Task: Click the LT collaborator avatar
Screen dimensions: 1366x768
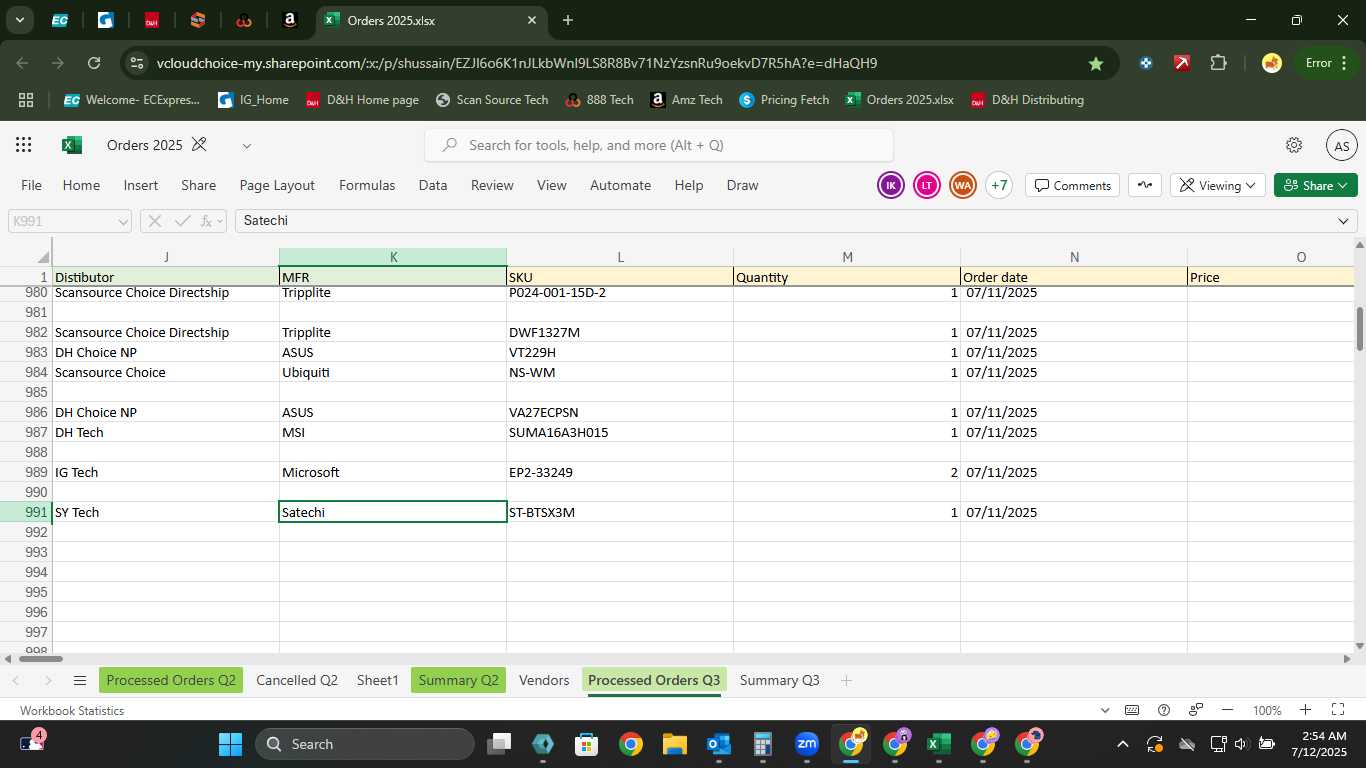Action: [x=927, y=185]
